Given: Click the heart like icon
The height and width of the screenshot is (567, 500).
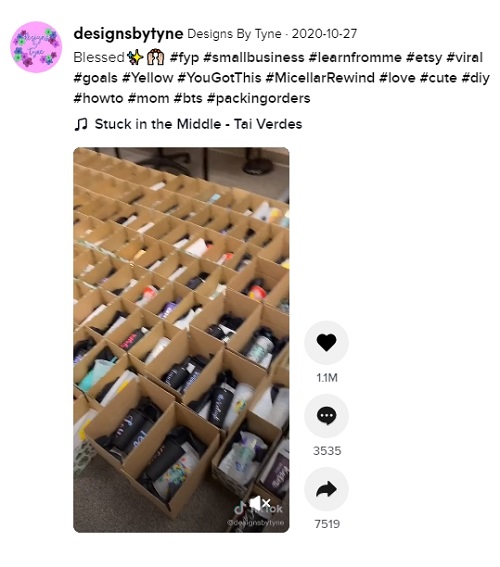Looking at the screenshot, I should pyautogui.click(x=326, y=342).
